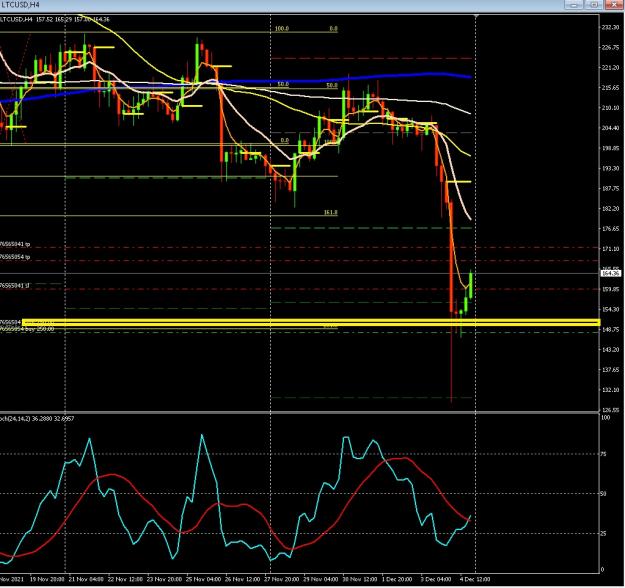The width and height of the screenshot is (625, 588).
Task: Click the LTCUSD,H4 OHLC info line in chart
Action: tap(55, 19)
